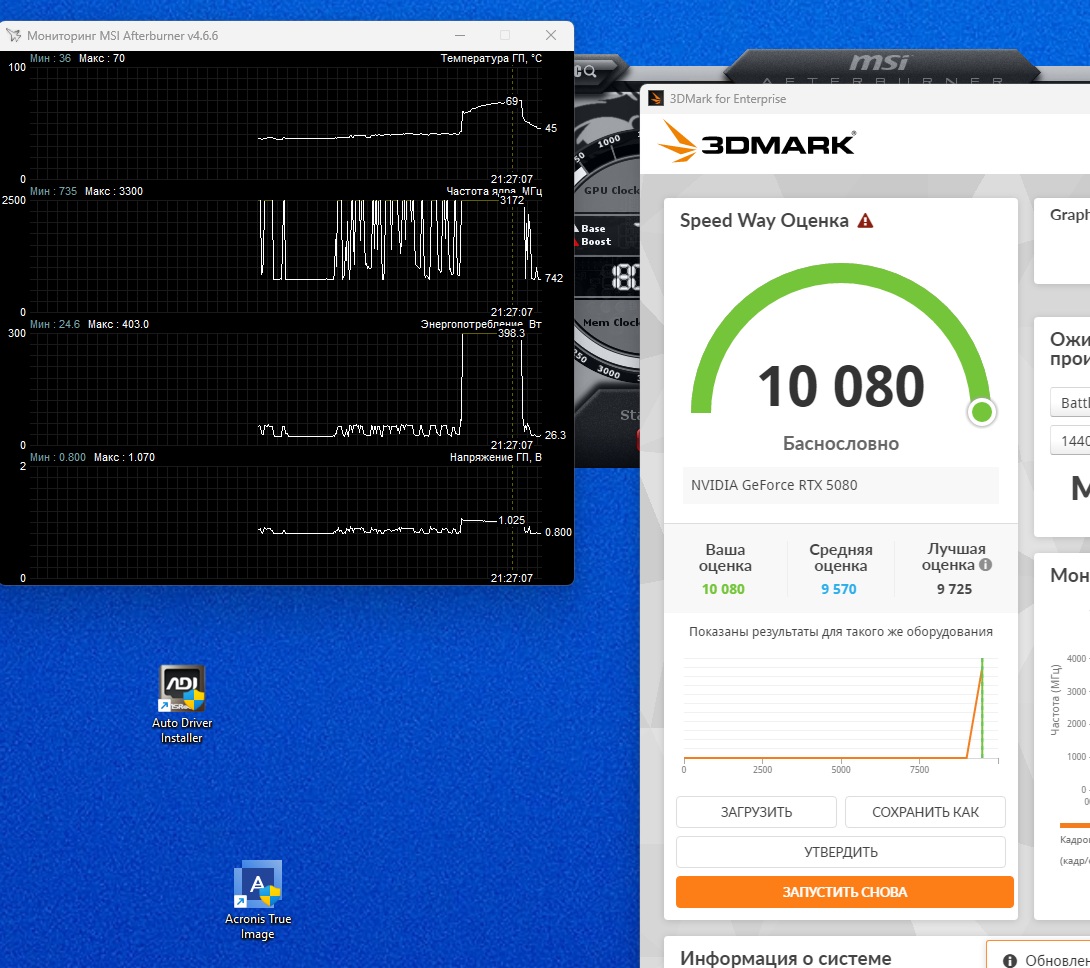
Task: Click the 3DMark for Enterprise title icon
Action: click(x=656, y=99)
